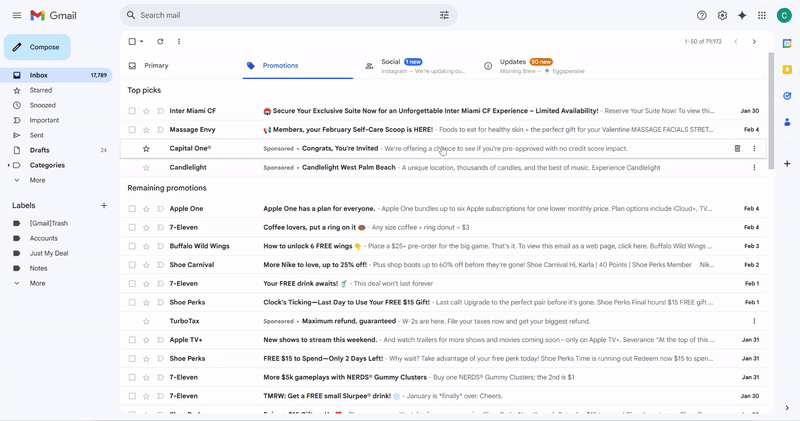Open more options for Capital One ad

point(754,148)
